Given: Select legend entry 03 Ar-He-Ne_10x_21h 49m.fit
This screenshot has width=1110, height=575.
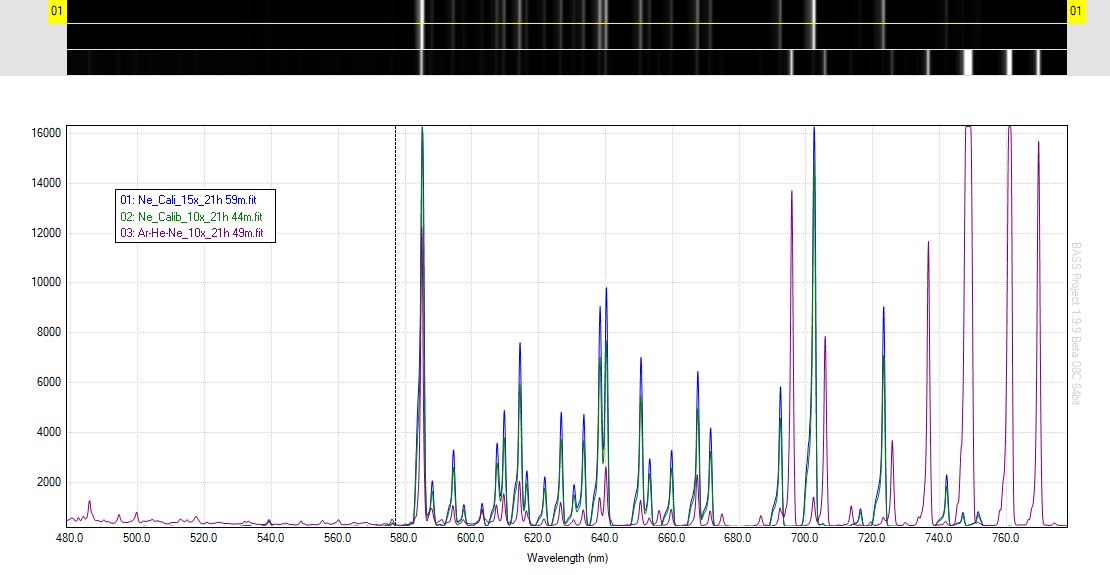Looking at the screenshot, I should click(191, 233).
